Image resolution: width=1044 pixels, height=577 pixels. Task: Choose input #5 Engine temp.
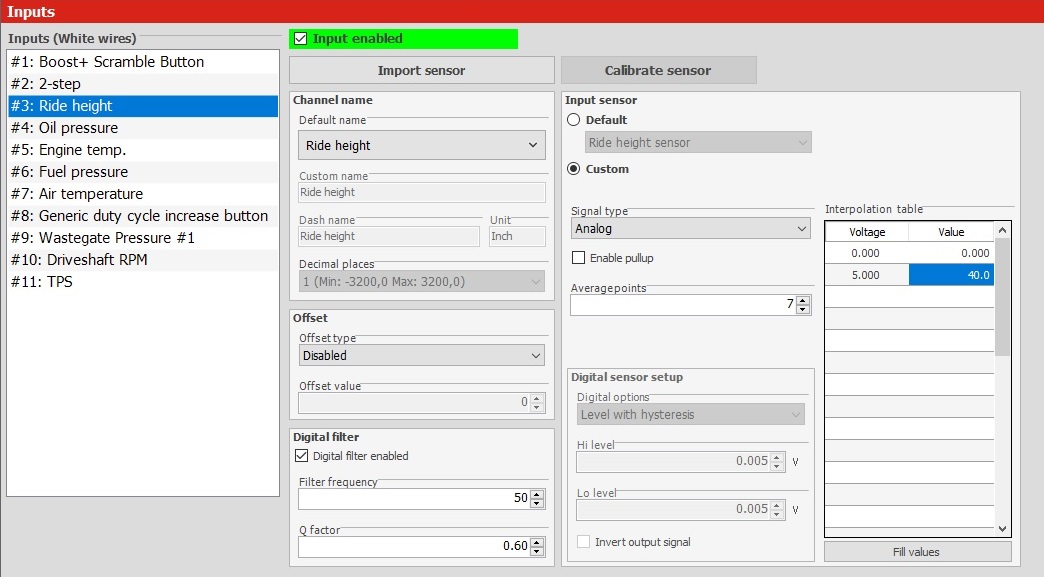(143, 150)
